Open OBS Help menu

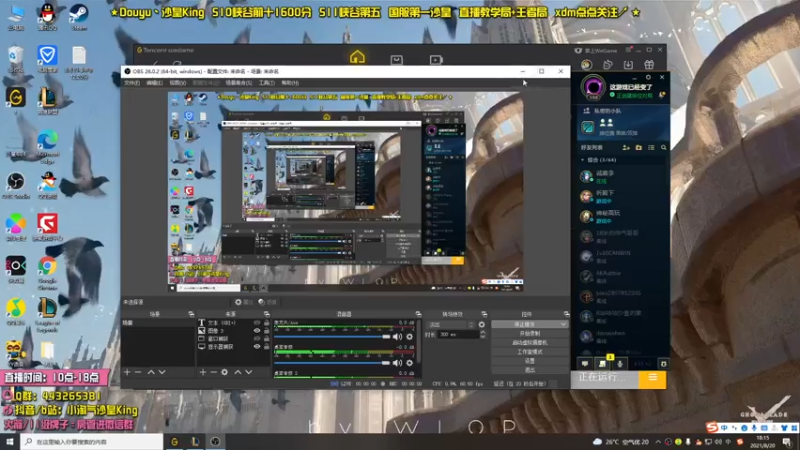[x=290, y=83]
